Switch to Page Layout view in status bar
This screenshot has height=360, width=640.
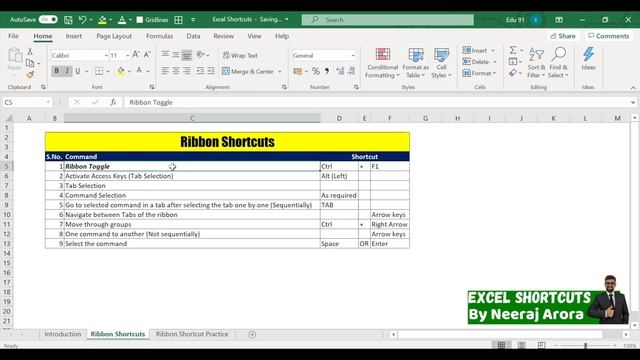coord(521,345)
